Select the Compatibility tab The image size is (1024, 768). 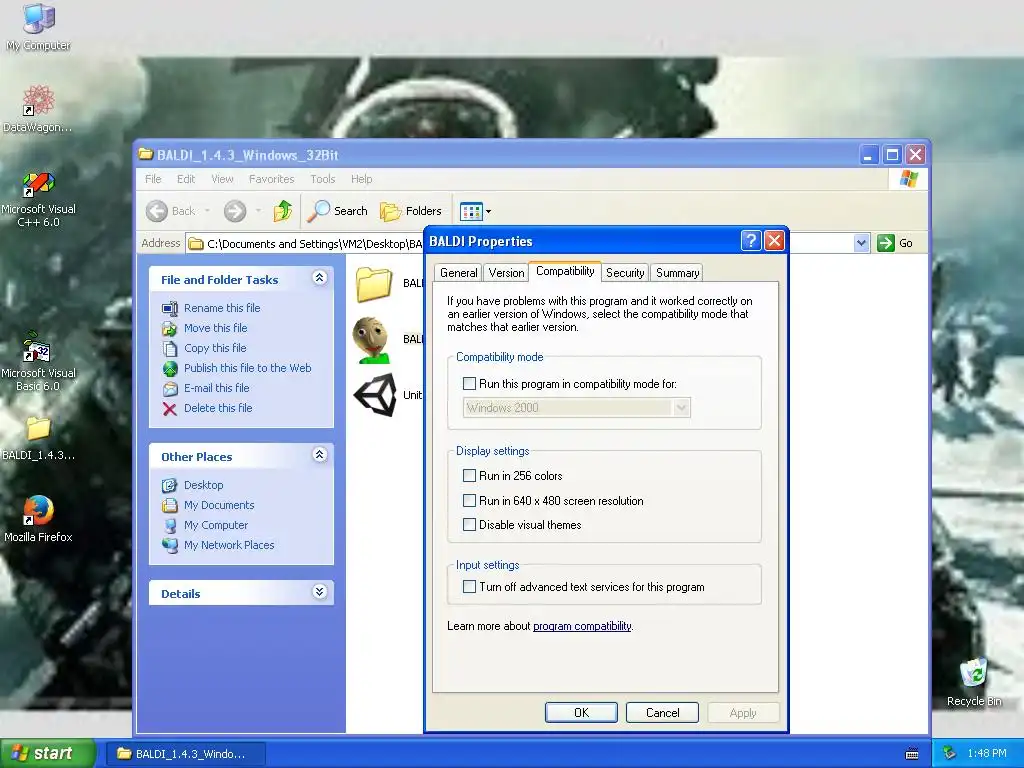(x=565, y=271)
